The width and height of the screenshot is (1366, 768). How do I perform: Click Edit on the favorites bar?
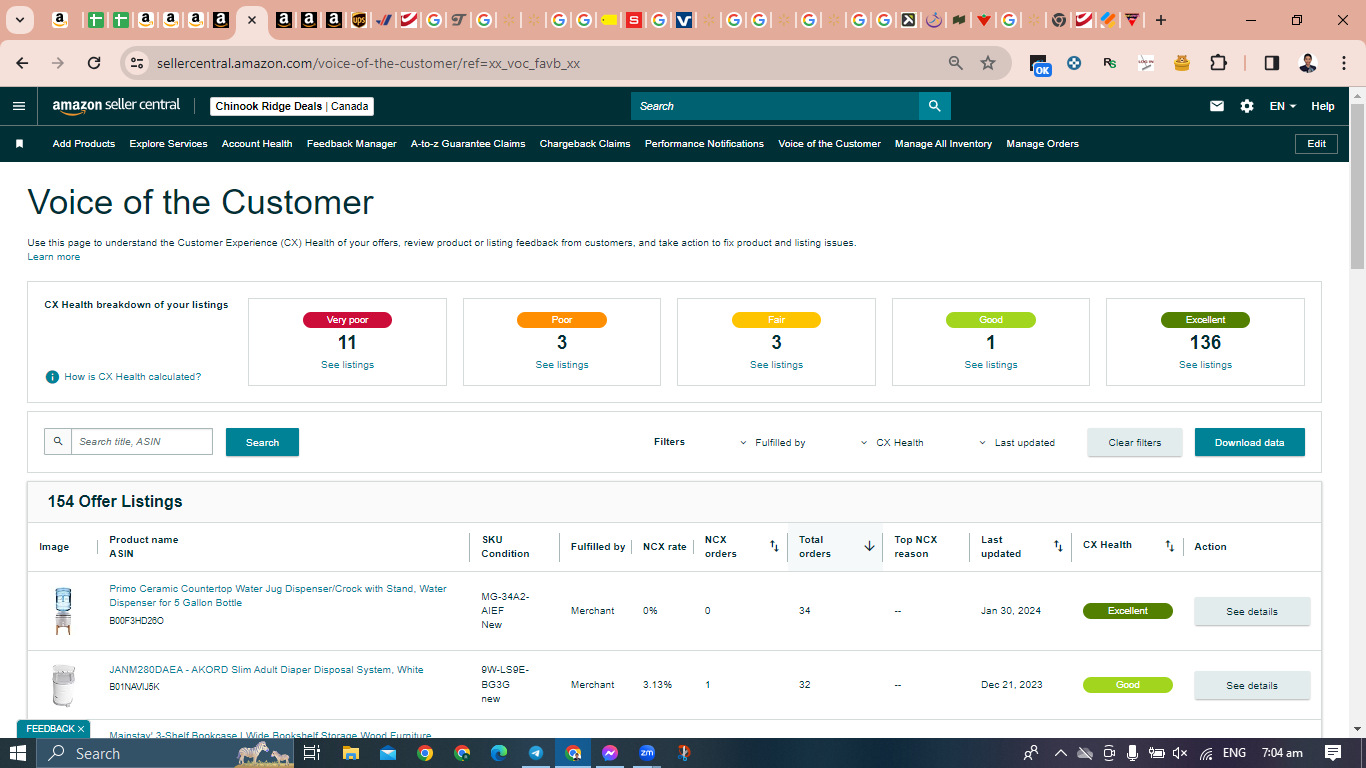coord(1317,144)
